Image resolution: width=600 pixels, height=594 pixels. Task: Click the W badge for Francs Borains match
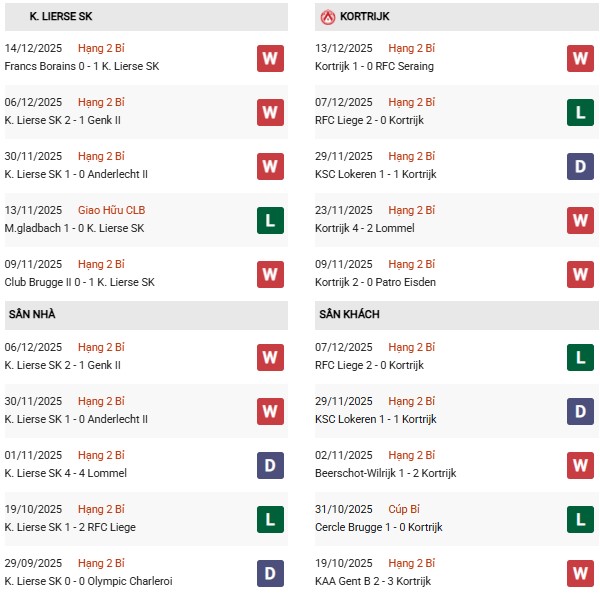coord(270,58)
